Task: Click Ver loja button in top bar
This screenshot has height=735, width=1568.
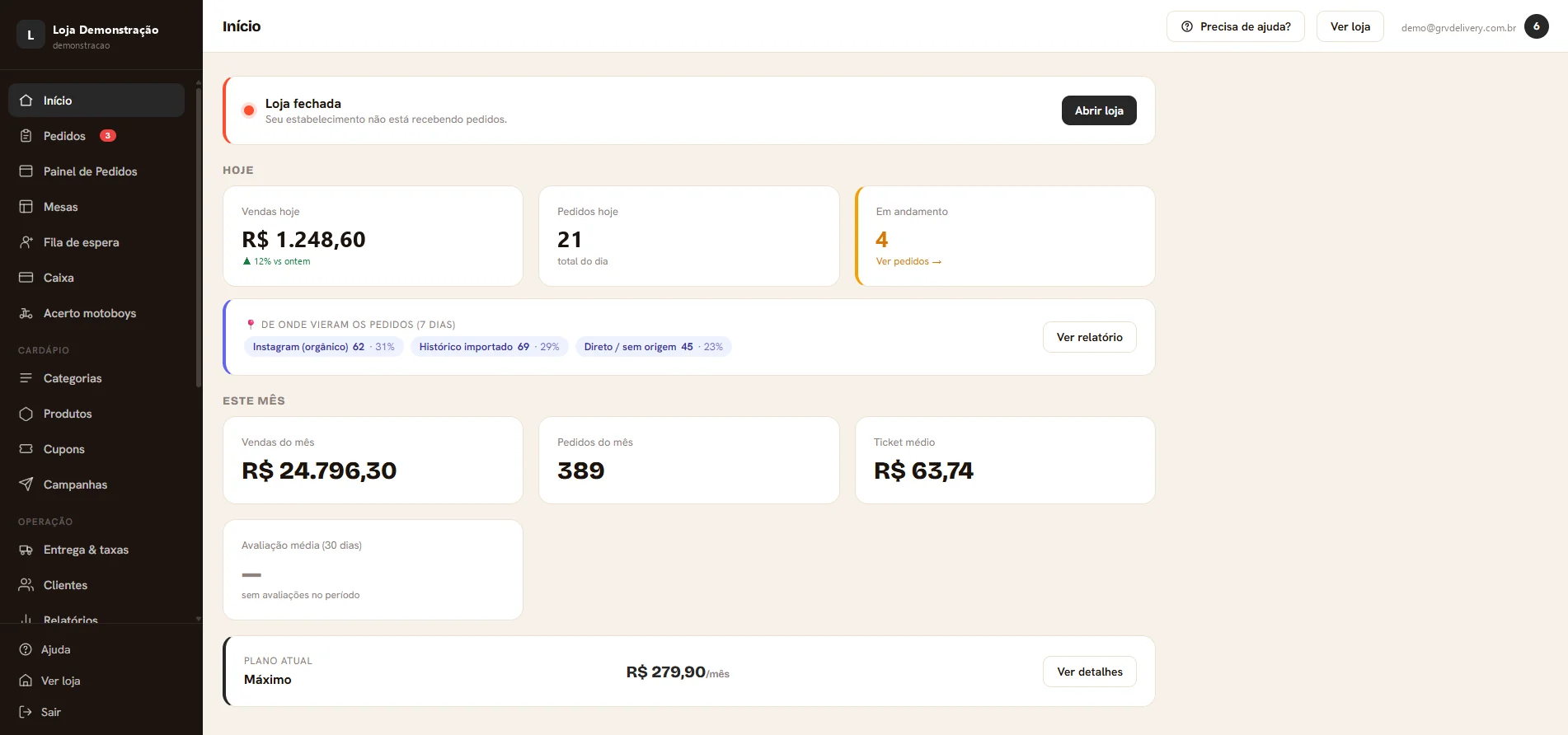Action: (x=1350, y=26)
